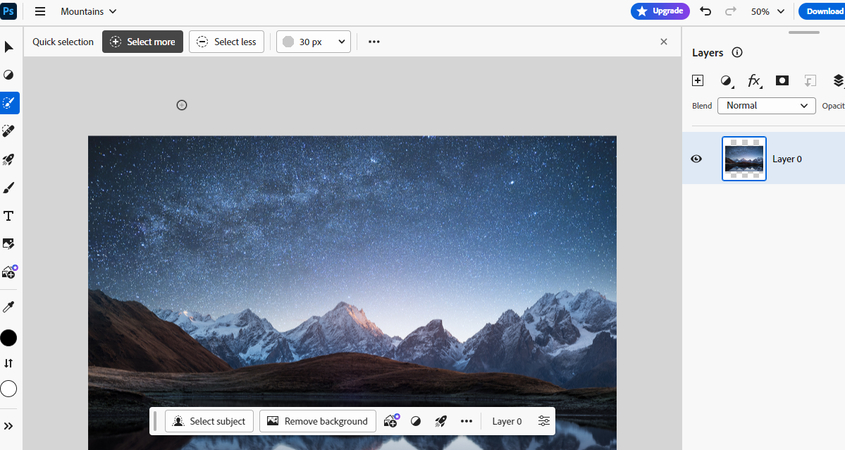The image size is (845, 450).
Task: Click the Download button
Action: 822,11
